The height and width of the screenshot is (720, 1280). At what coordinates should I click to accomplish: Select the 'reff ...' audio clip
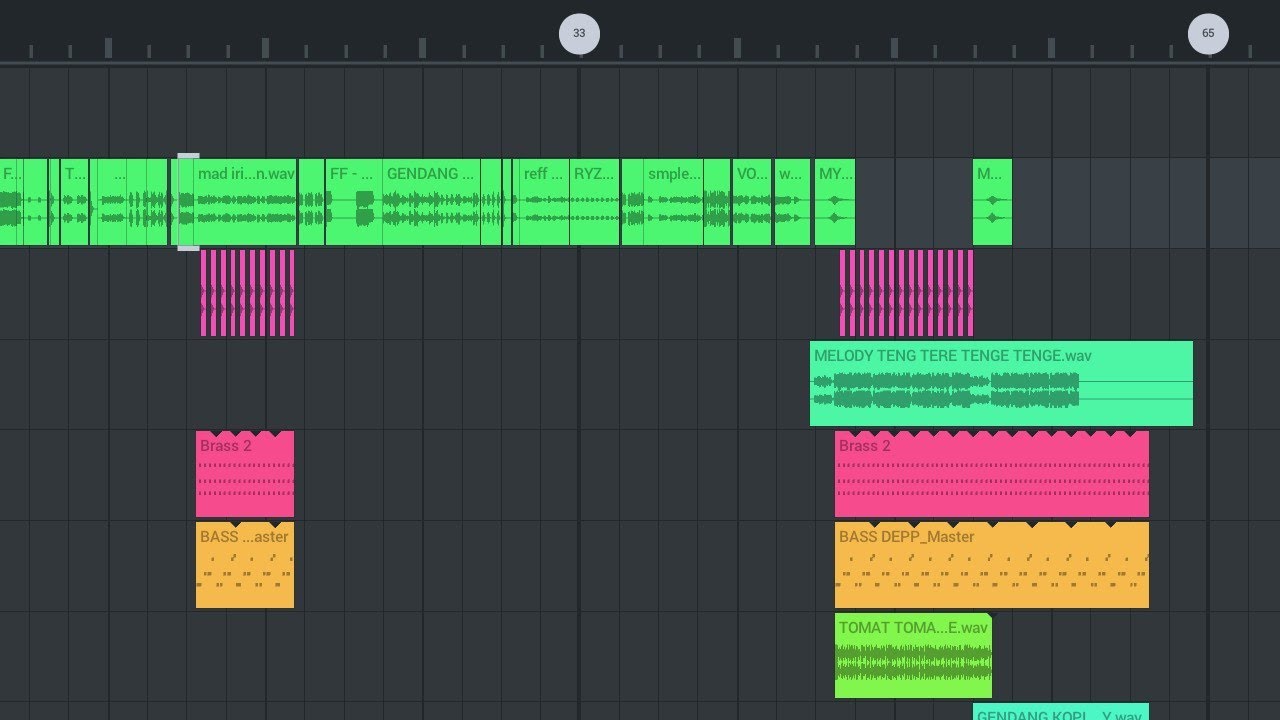pyautogui.click(x=544, y=201)
